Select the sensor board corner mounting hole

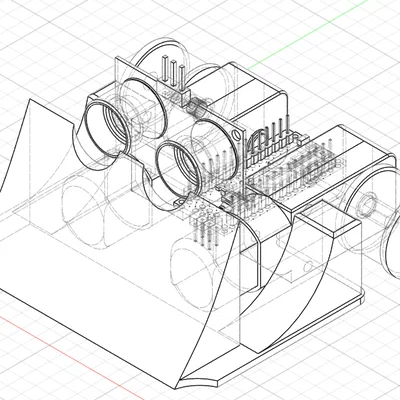tap(236, 135)
